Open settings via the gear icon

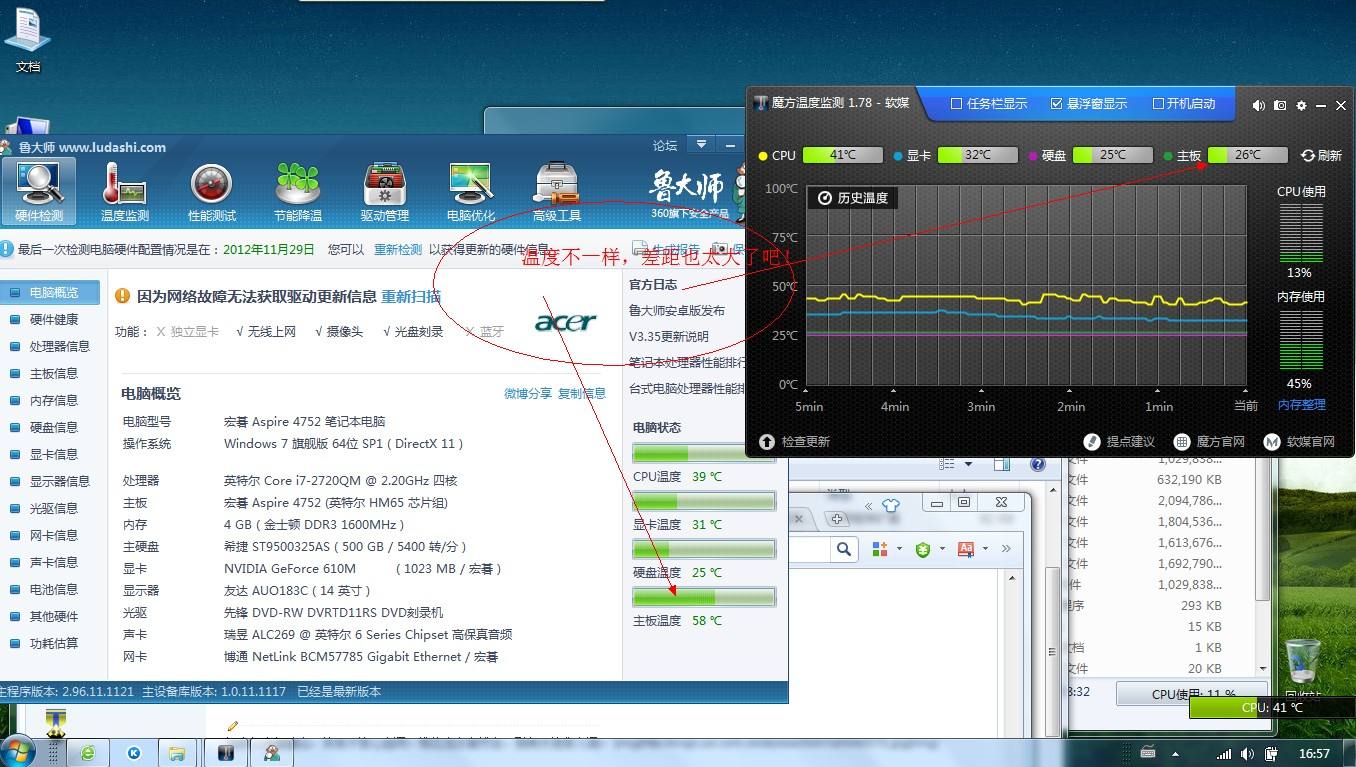pos(1302,105)
